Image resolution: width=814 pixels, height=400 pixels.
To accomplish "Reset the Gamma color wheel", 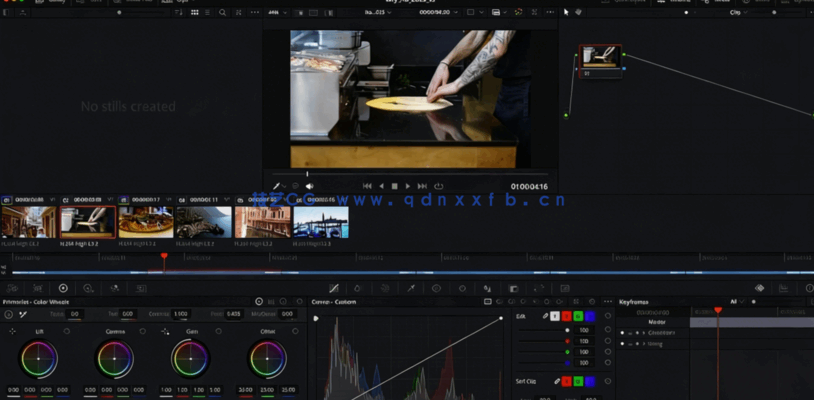I will pos(143,331).
